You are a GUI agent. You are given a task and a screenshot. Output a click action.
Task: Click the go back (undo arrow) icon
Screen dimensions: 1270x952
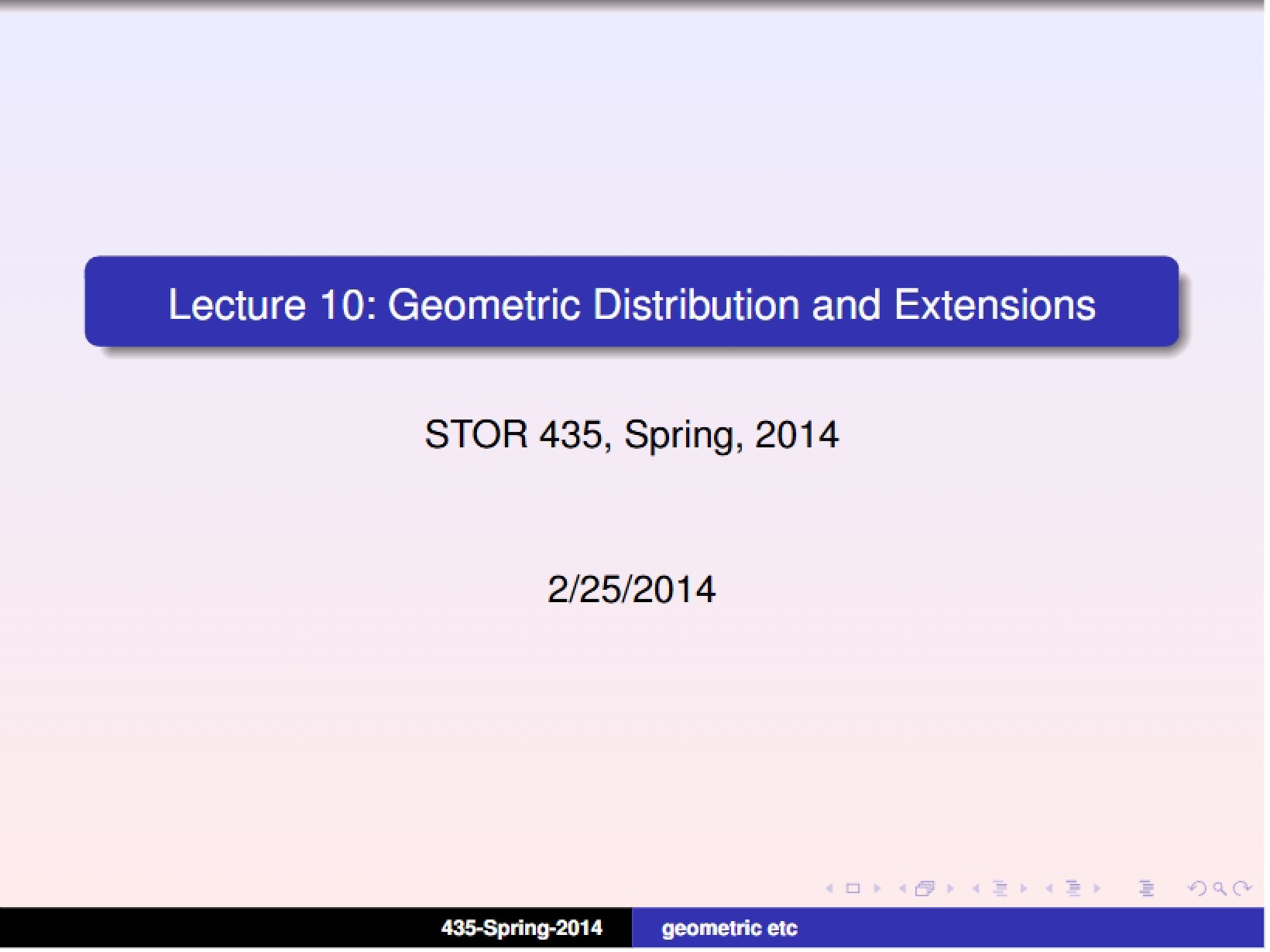click(x=1197, y=889)
